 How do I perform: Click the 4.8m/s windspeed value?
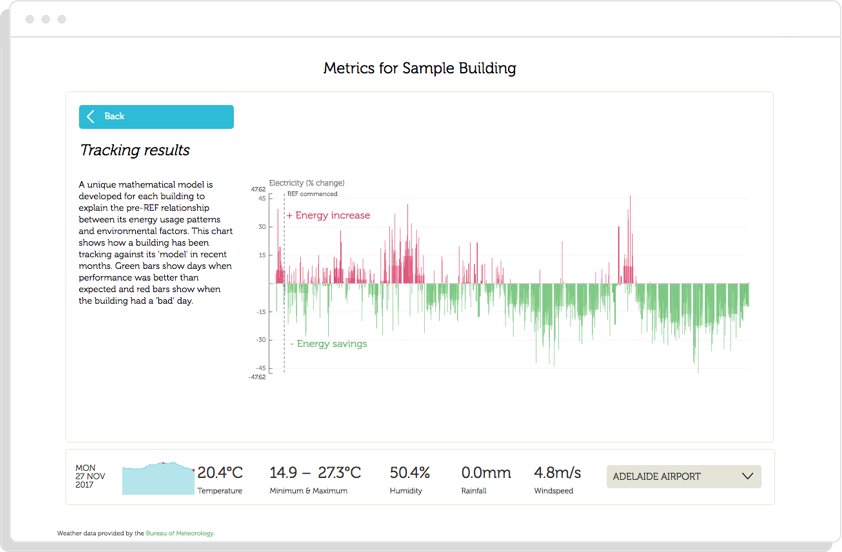coord(558,473)
